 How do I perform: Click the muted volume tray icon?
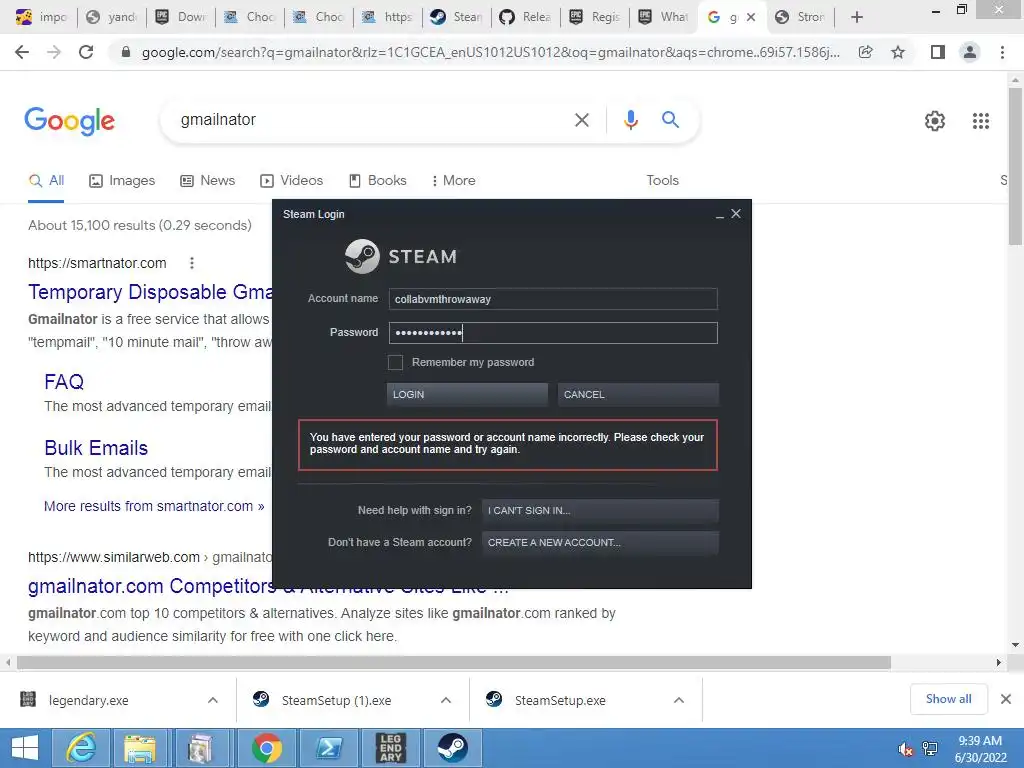(x=905, y=748)
